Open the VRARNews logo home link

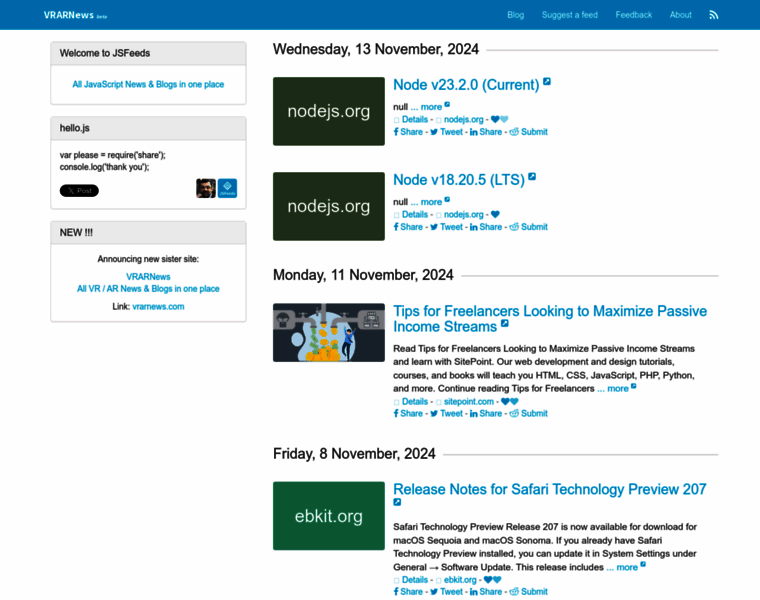[x=75, y=15]
